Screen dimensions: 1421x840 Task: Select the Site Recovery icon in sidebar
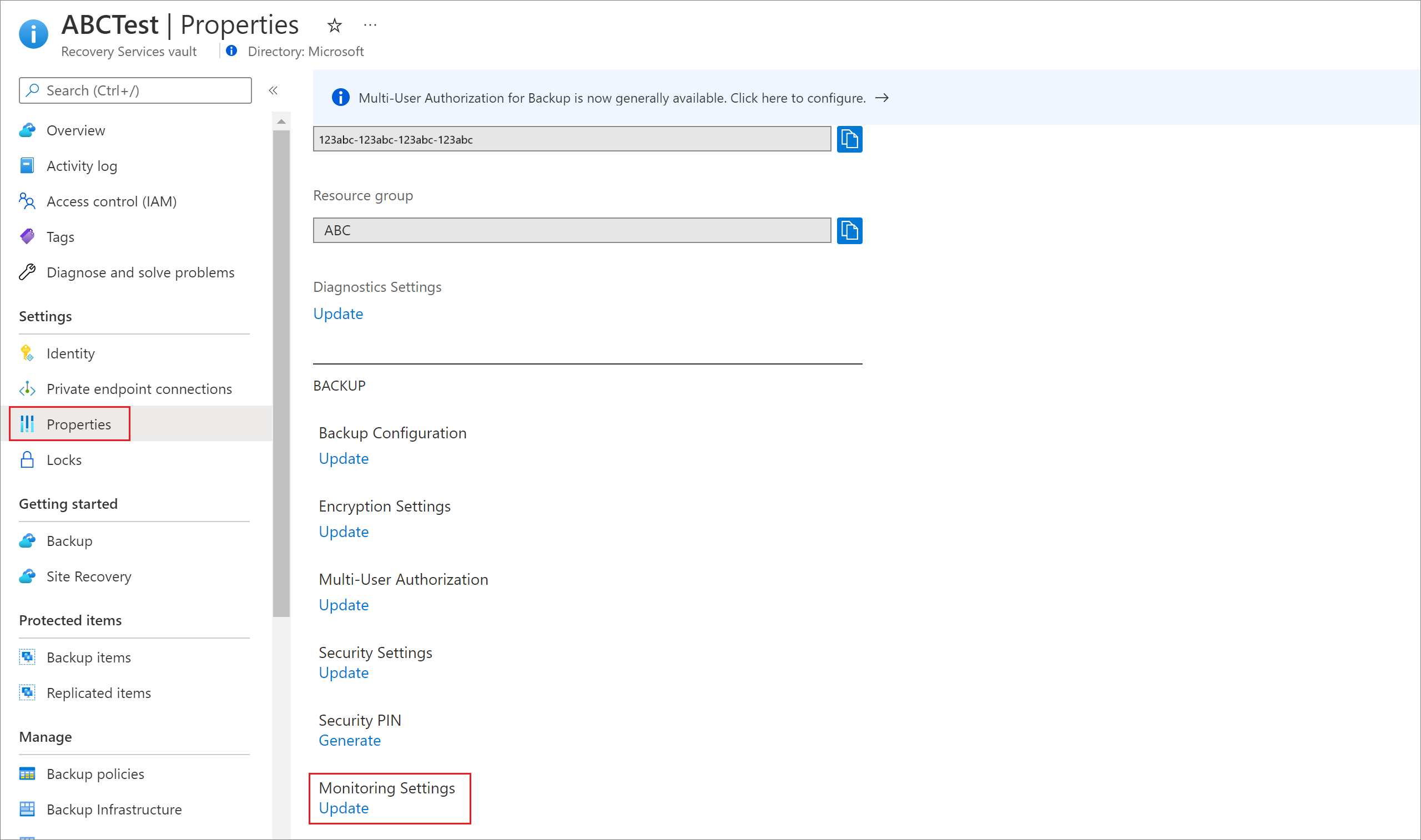[x=28, y=575]
